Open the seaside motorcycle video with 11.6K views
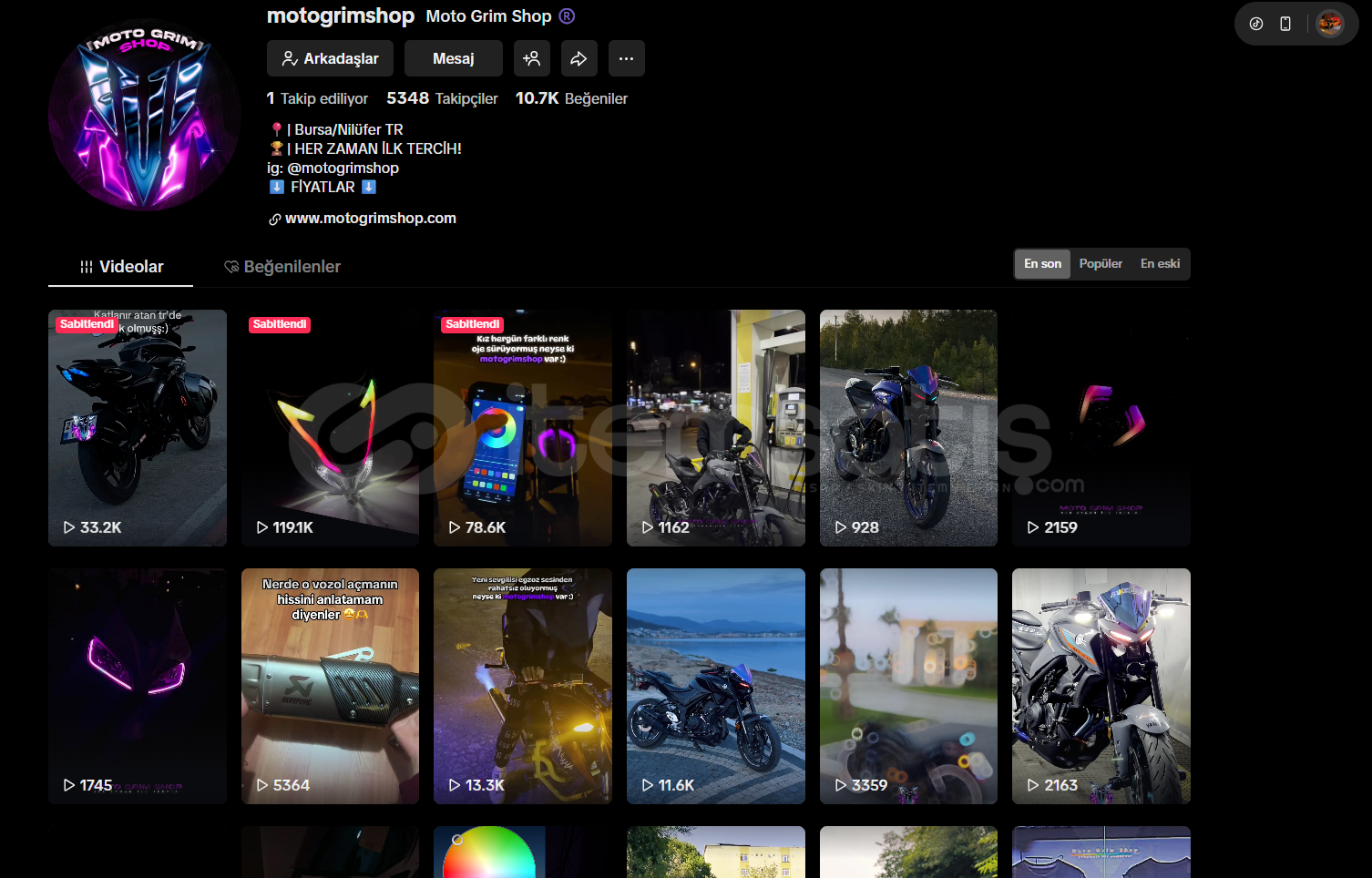1372x878 pixels. point(716,686)
